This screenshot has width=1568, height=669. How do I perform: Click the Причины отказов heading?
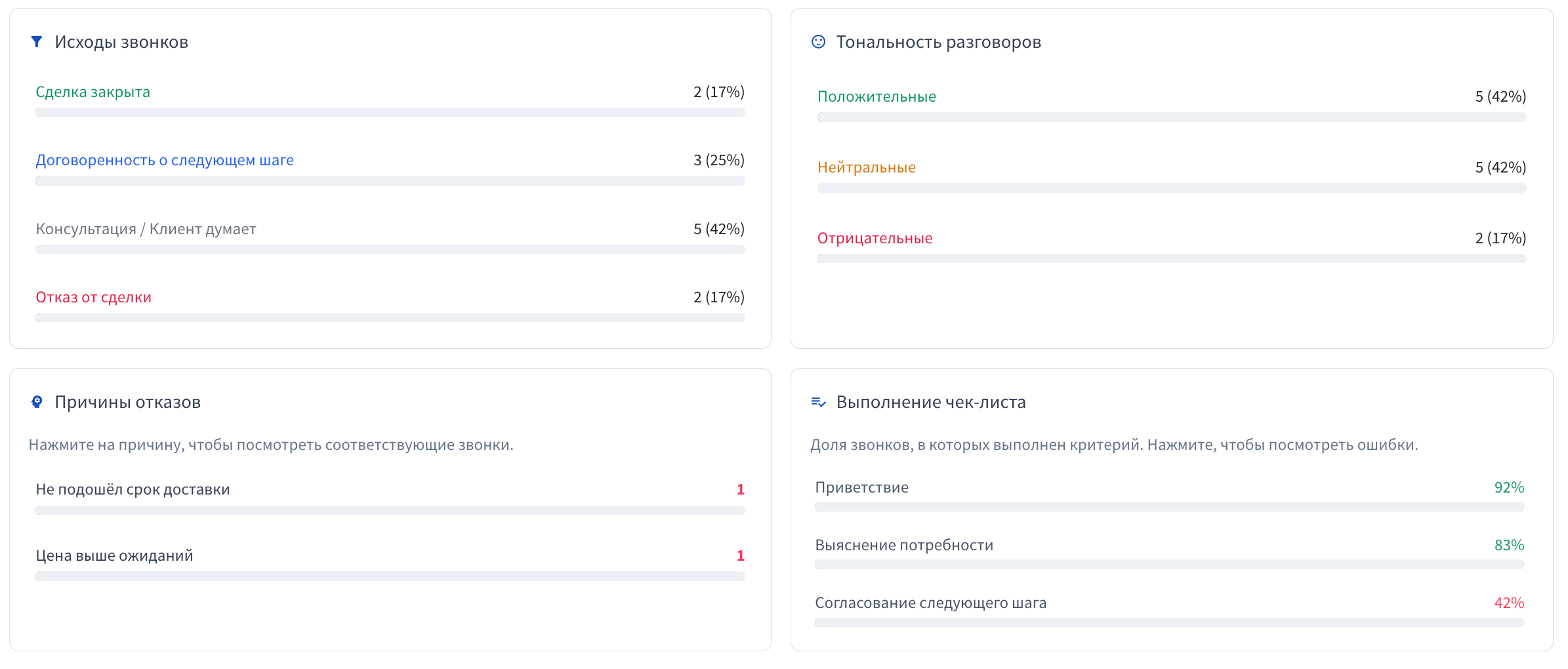click(x=127, y=402)
